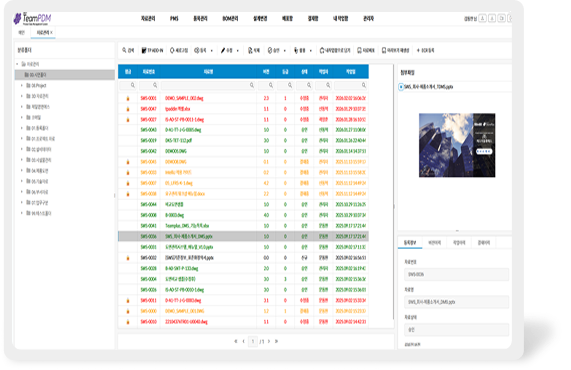
Task: Open the PMS menu
Action: tap(174, 19)
